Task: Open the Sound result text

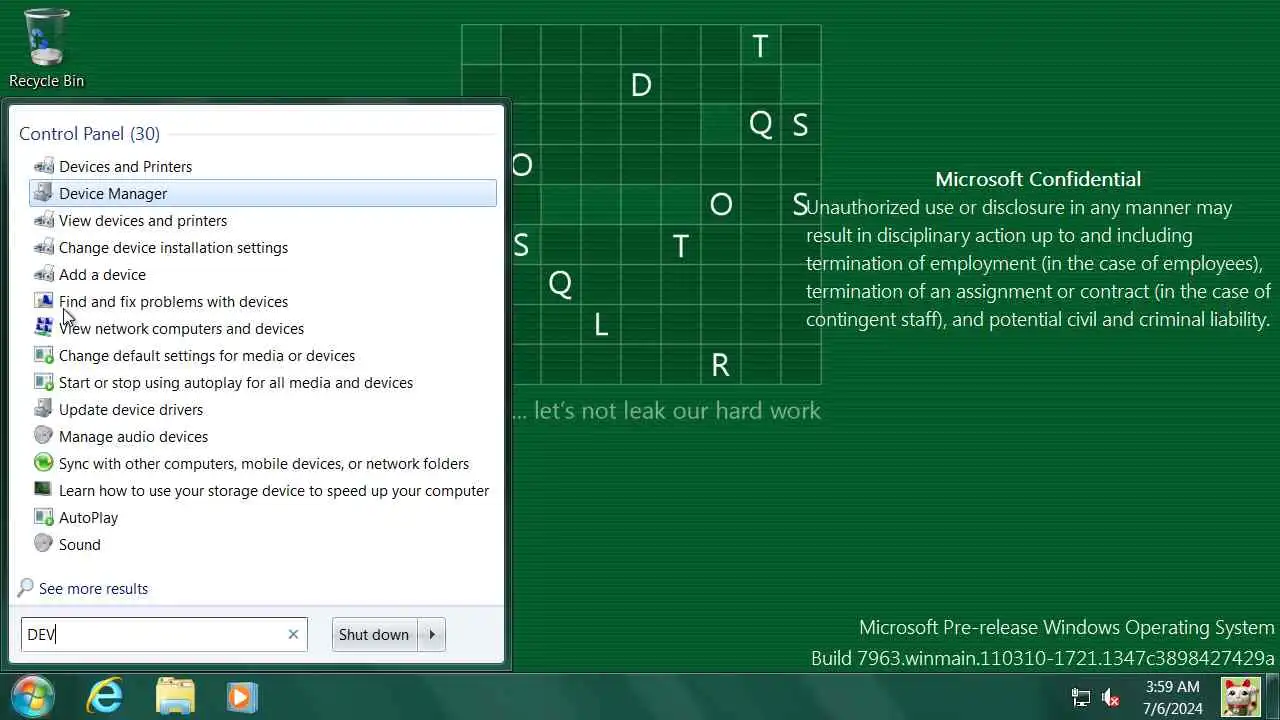Action: (80, 544)
